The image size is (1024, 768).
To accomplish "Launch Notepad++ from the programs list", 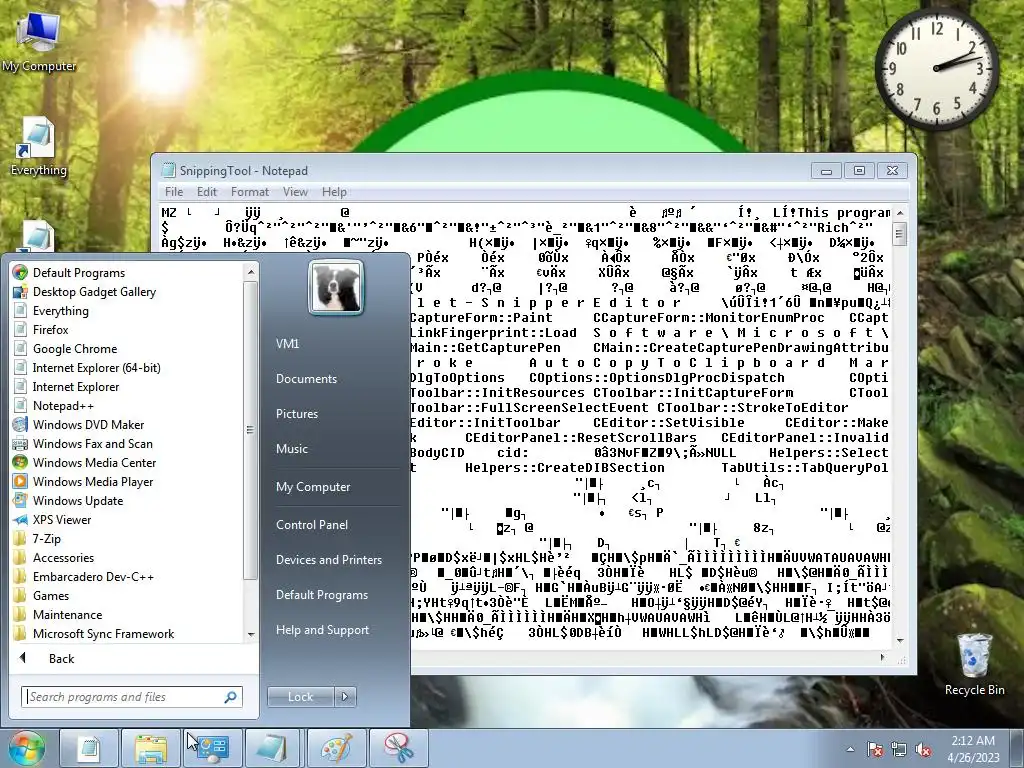I will [x=63, y=406].
